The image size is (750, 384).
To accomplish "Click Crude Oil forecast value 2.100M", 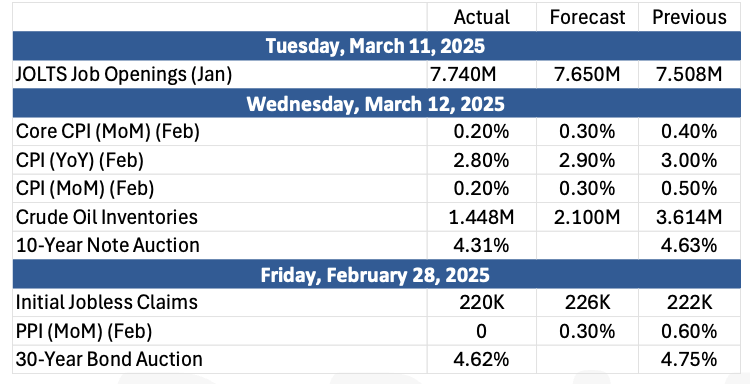I will [587, 218].
